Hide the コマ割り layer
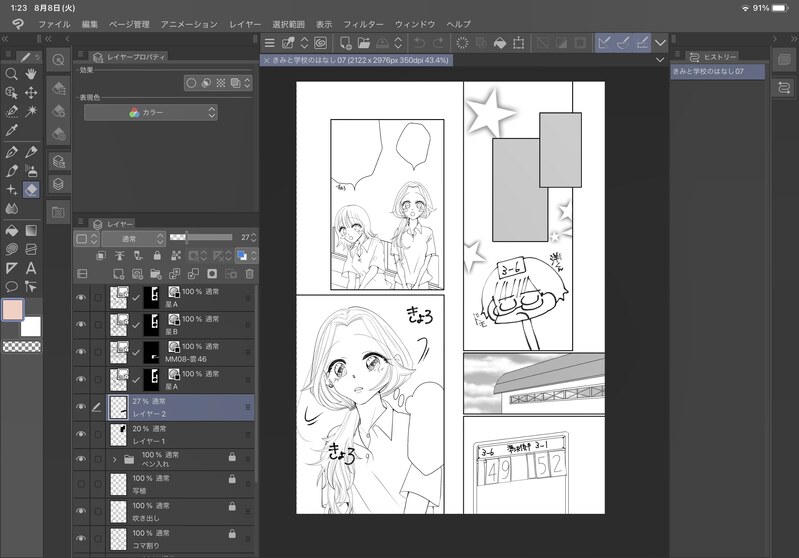Viewport: 799px width, 558px height. click(x=81, y=539)
